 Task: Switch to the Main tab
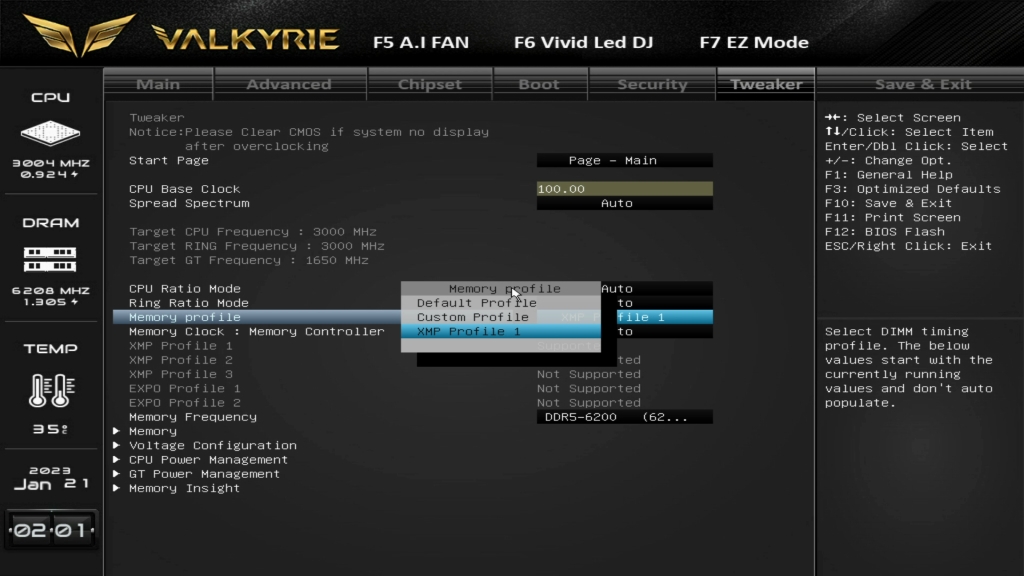point(158,84)
